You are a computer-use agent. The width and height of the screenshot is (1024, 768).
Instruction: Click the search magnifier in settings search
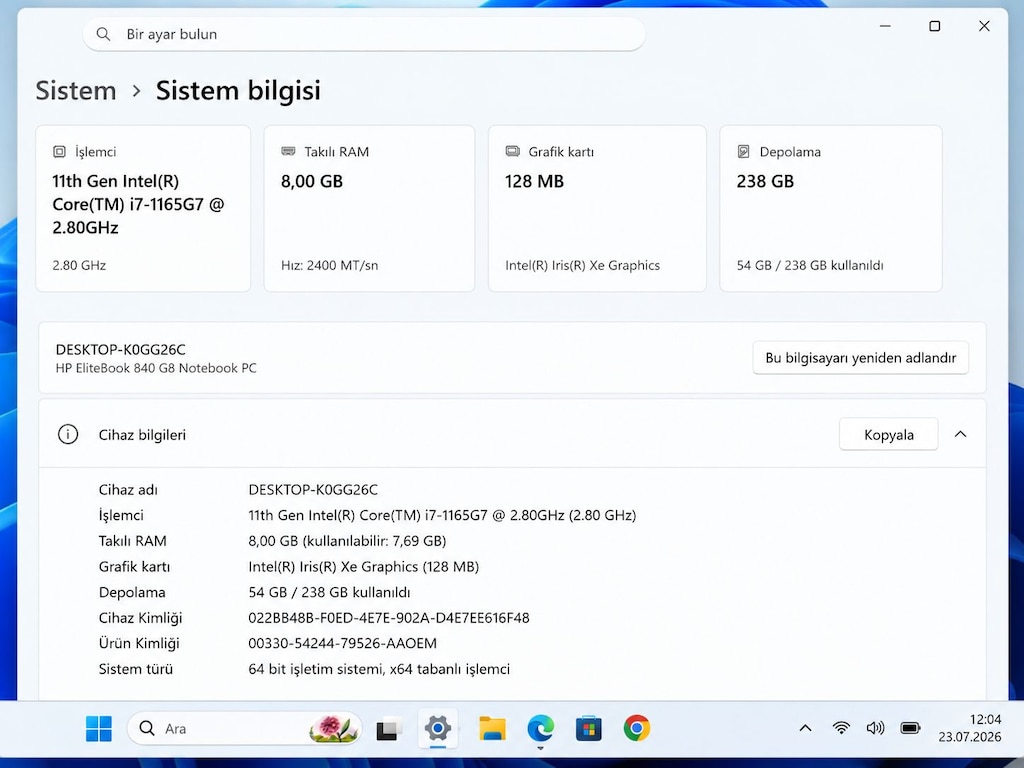click(103, 34)
